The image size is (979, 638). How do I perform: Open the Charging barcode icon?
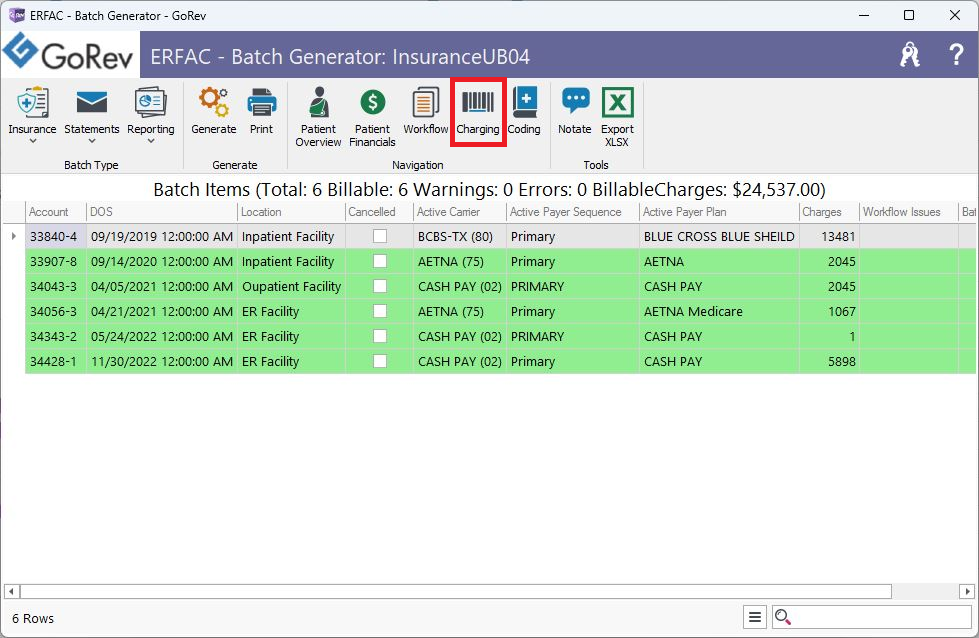(478, 102)
